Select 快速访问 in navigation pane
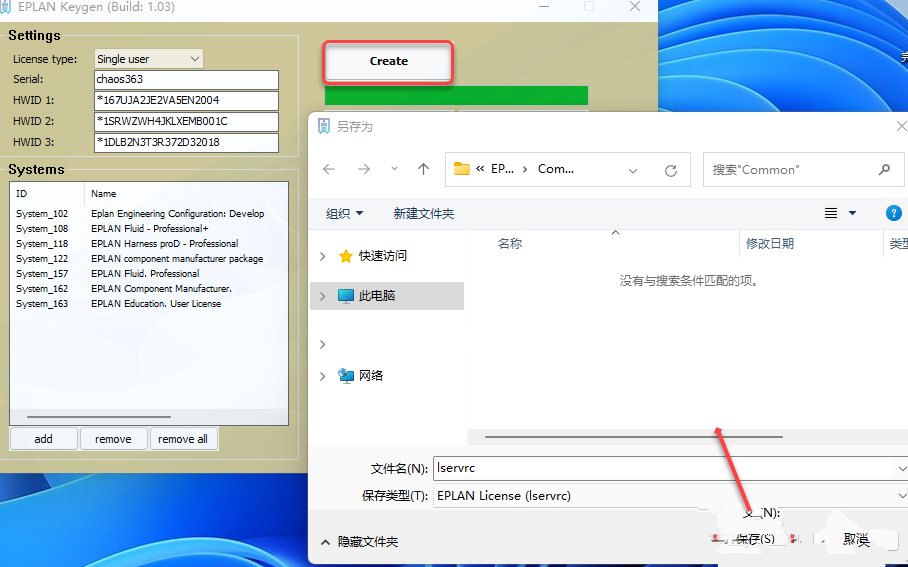This screenshot has height=567, width=908. tap(382, 256)
